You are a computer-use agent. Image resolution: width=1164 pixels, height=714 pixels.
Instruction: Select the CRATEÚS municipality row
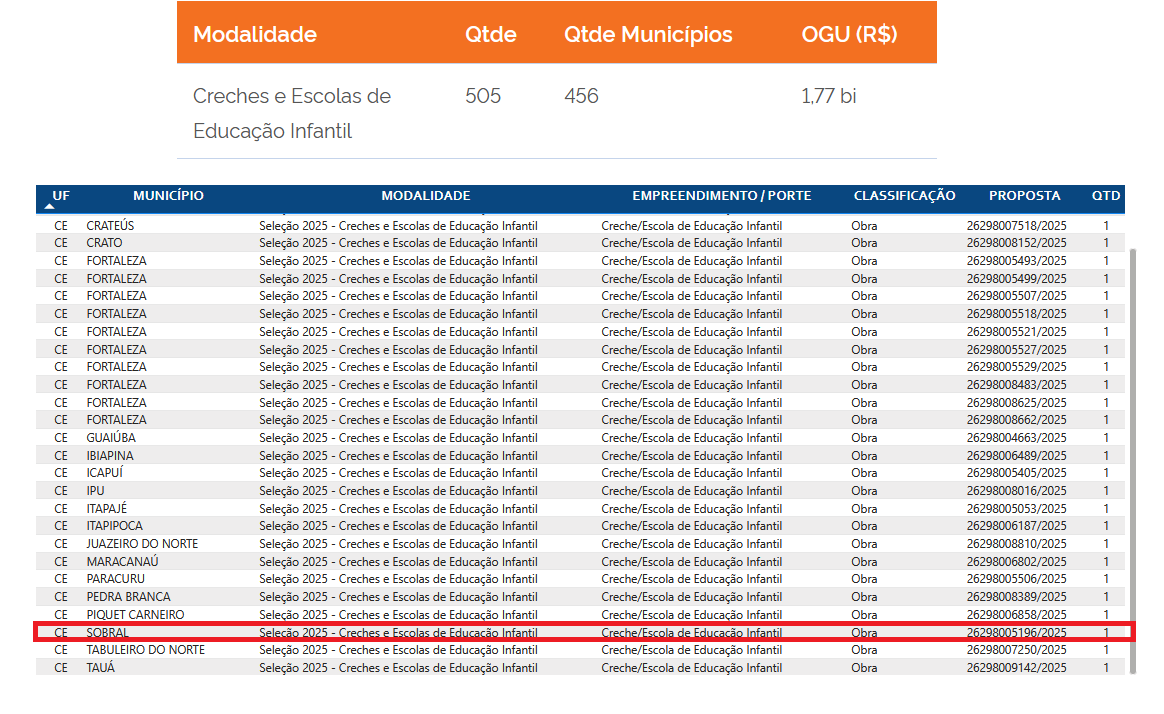pos(110,226)
